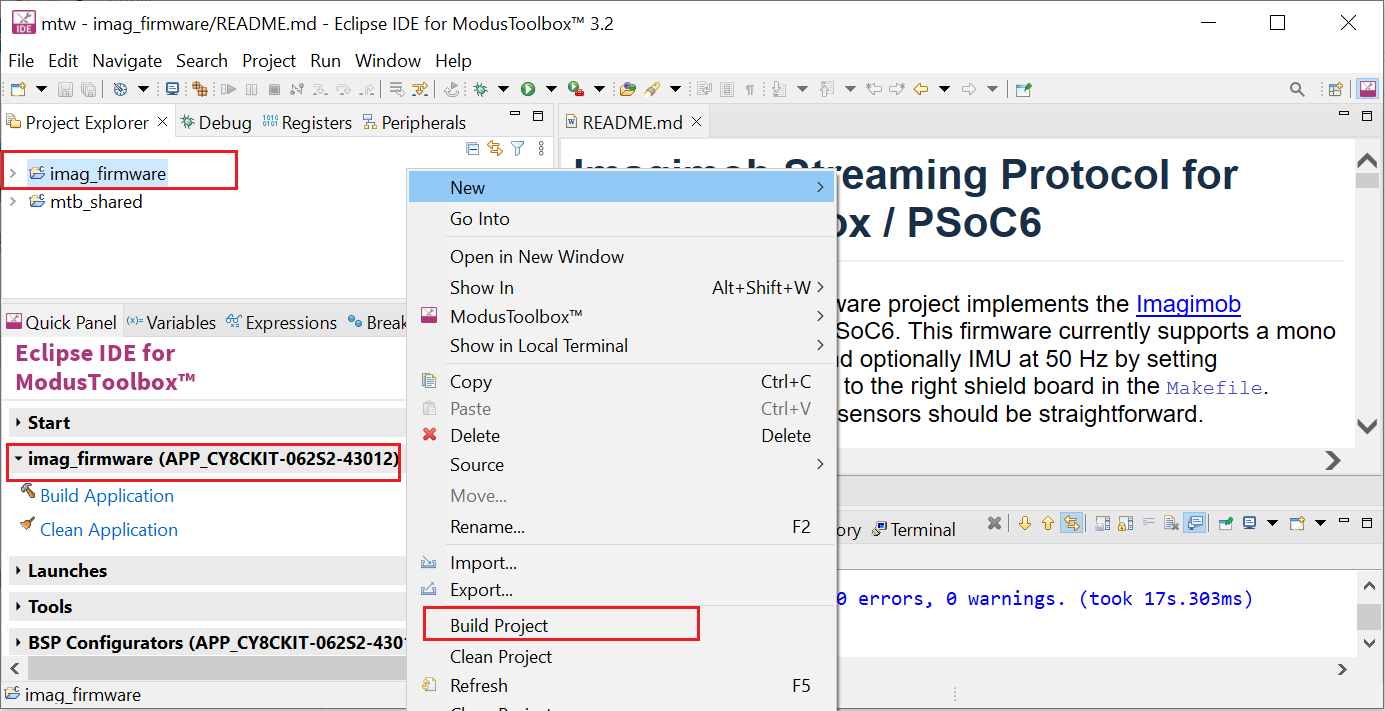Click the Filter icon in Project Explorer
This screenshot has height=711, width=1385.
pyautogui.click(x=517, y=149)
